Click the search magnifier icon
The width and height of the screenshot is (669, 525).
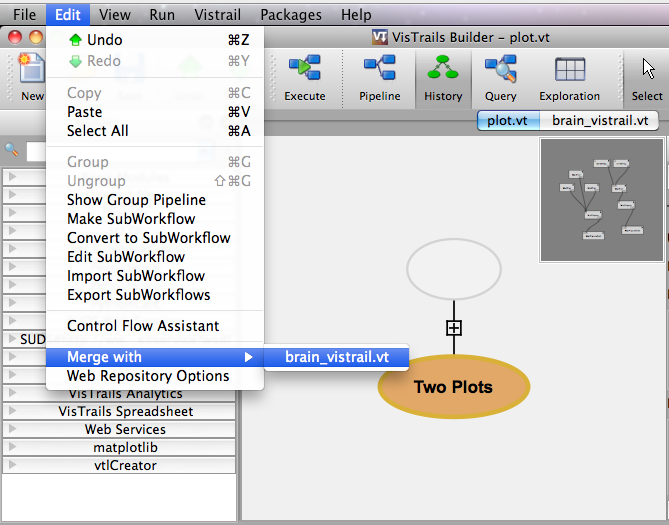[13, 150]
